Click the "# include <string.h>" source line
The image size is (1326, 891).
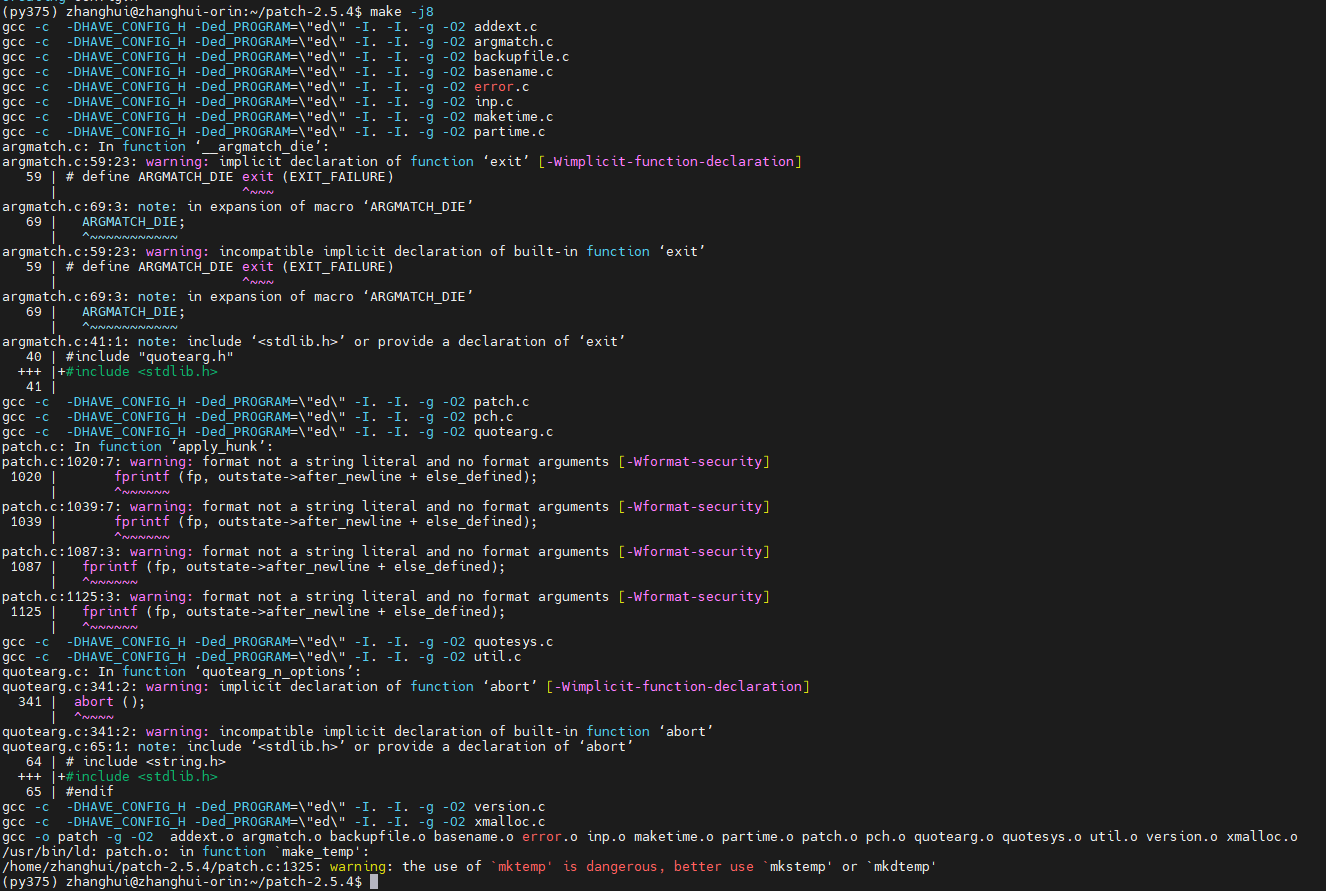(146, 761)
